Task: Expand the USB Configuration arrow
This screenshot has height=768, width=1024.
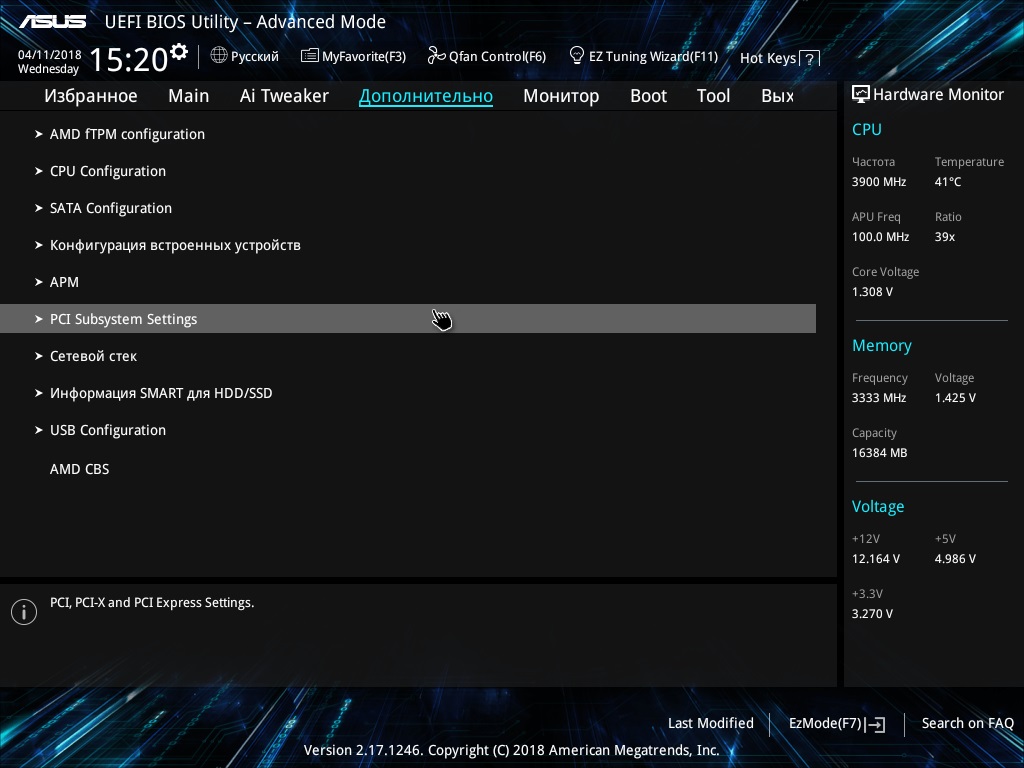Action: pyautogui.click(x=39, y=430)
